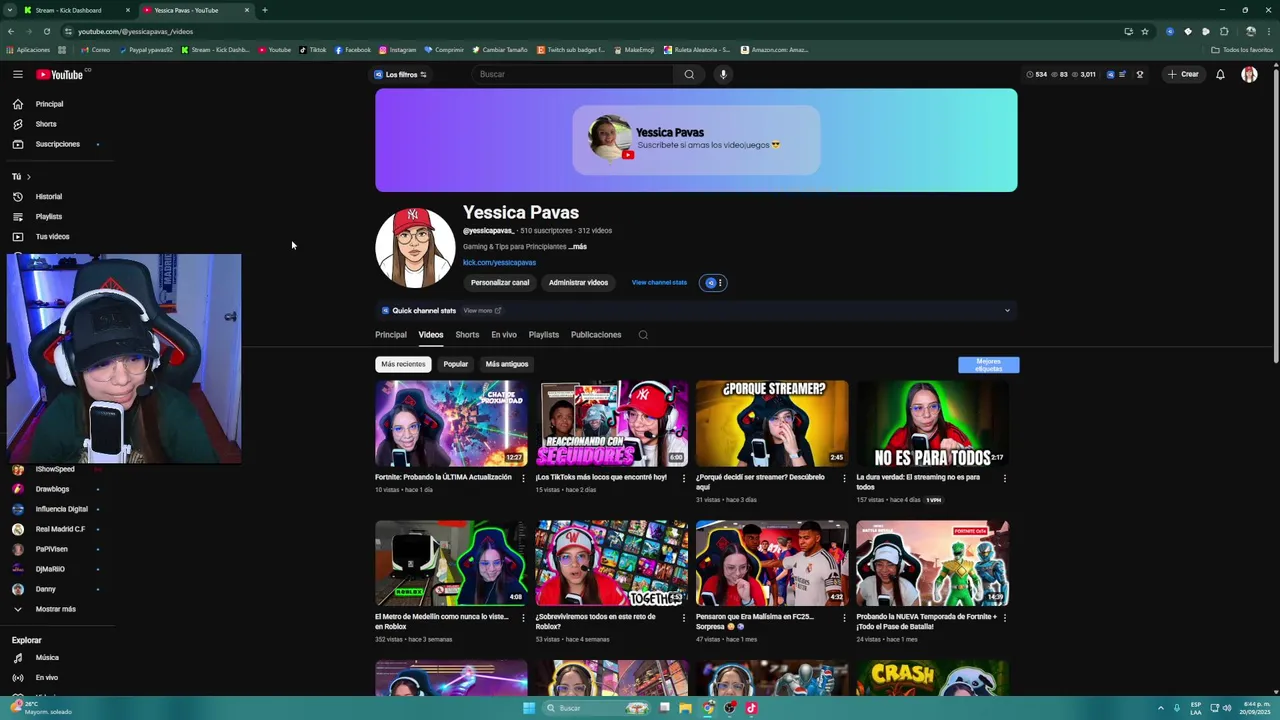
Task: Open the NO ES PARA TODOS video thumbnail
Action: click(932, 423)
